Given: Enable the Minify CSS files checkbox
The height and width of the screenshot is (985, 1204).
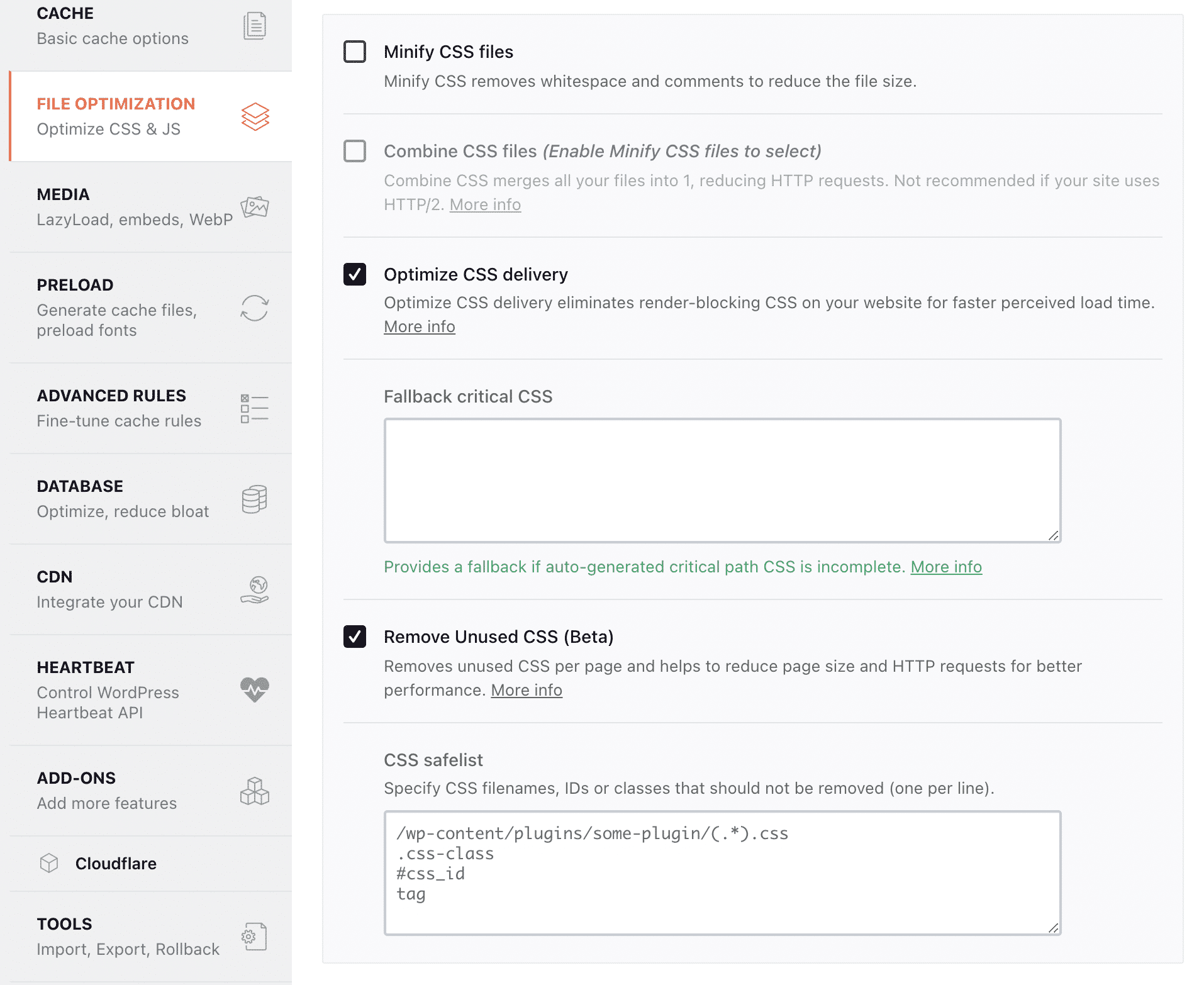Looking at the screenshot, I should [355, 52].
